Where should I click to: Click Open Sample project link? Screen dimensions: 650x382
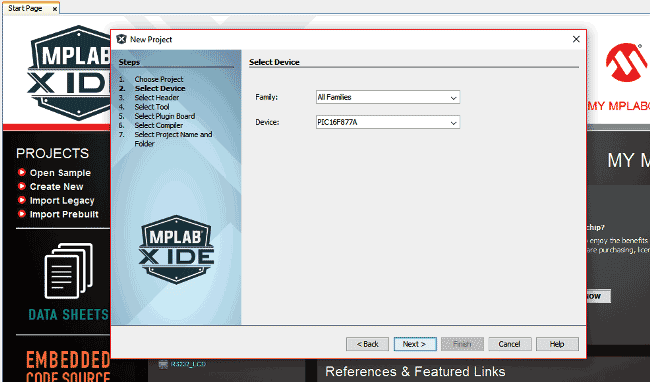coord(60,173)
